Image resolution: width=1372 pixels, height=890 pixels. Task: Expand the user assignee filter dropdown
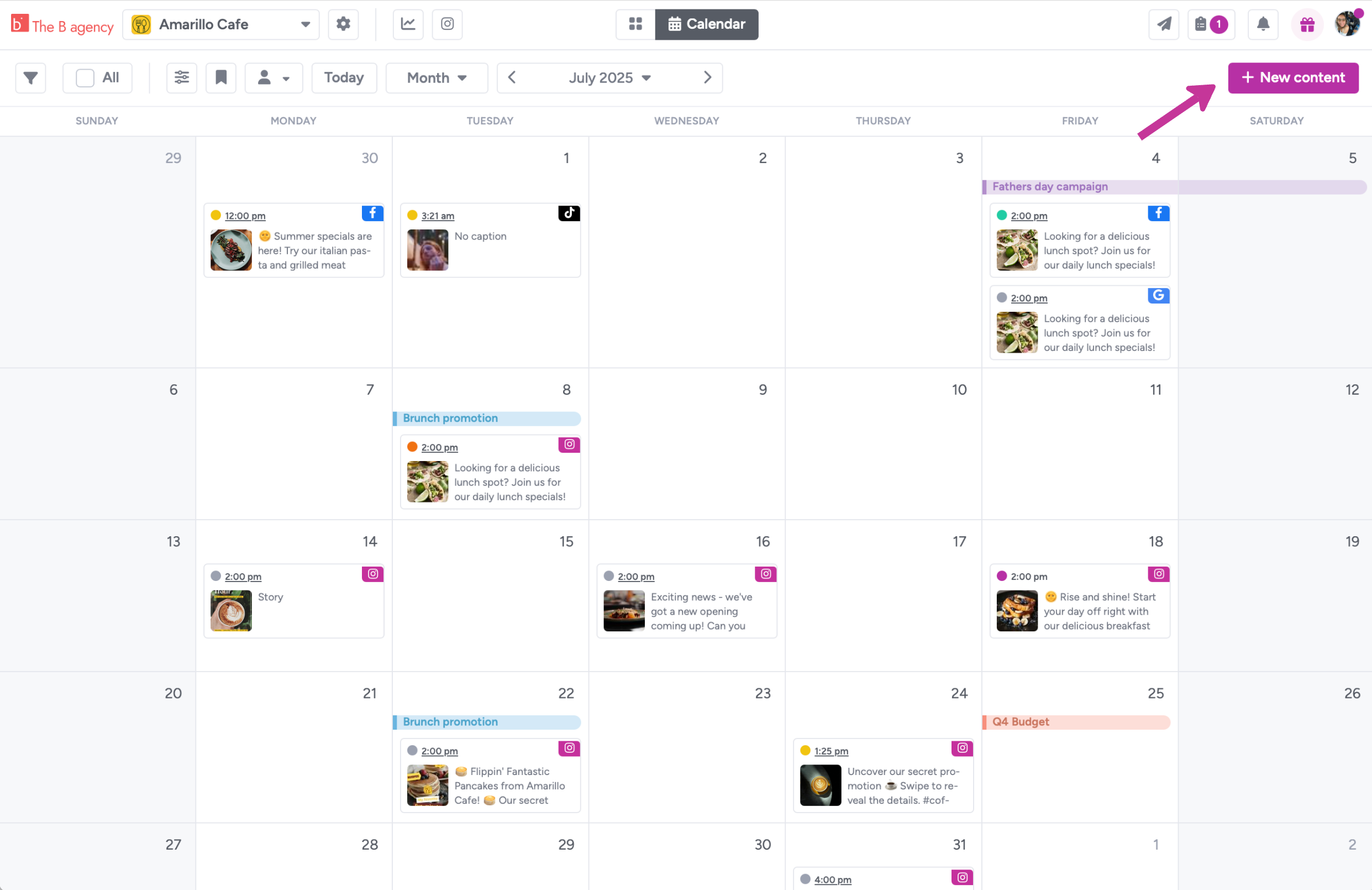pyautogui.click(x=274, y=77)
